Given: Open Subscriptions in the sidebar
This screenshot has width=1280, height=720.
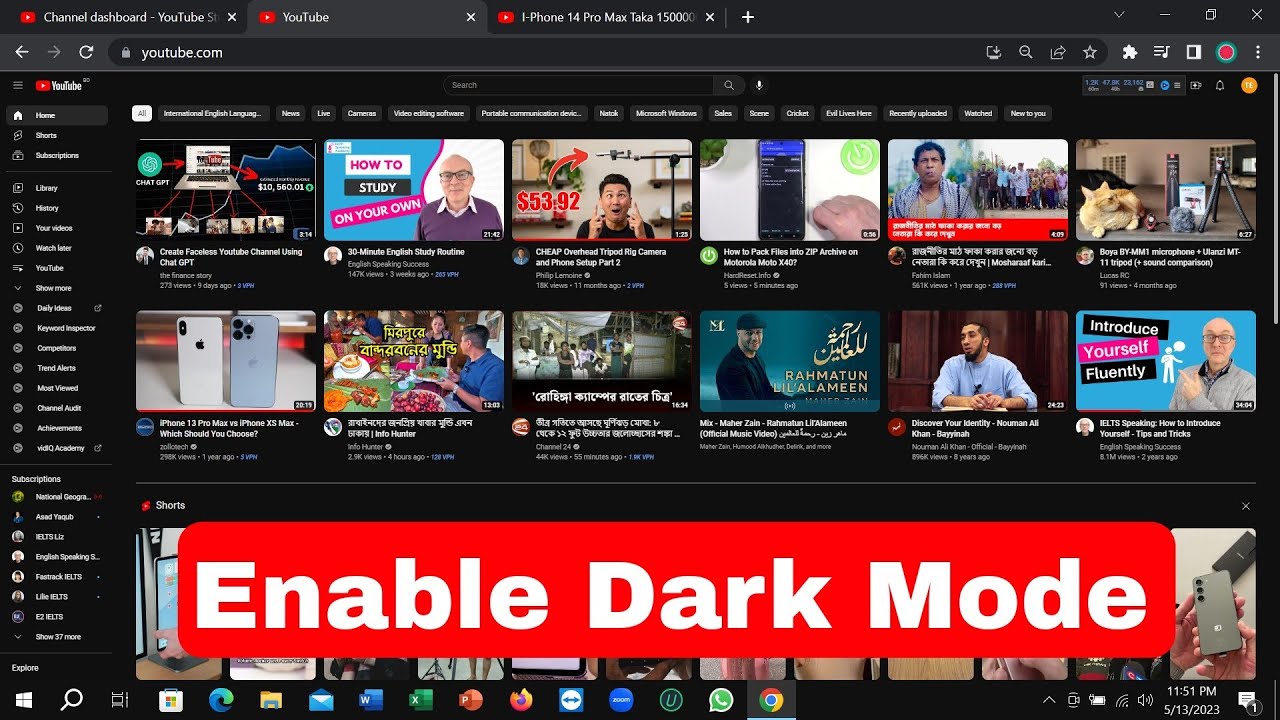Looking at the screenshot, I should click(57, 155).
